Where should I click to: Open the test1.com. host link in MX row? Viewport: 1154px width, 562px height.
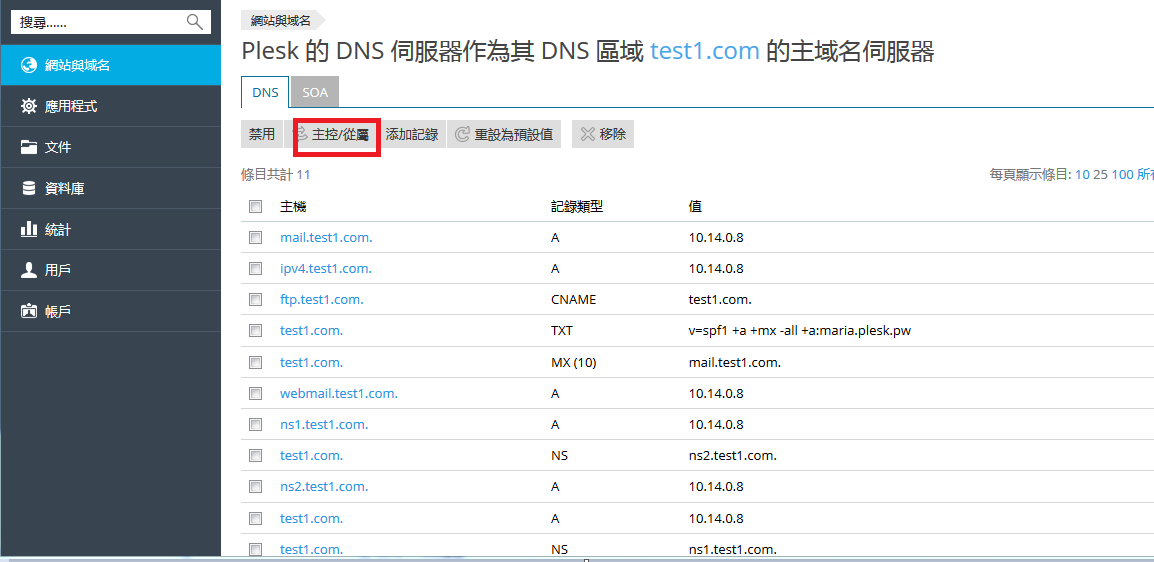click(x=311, y=362)
